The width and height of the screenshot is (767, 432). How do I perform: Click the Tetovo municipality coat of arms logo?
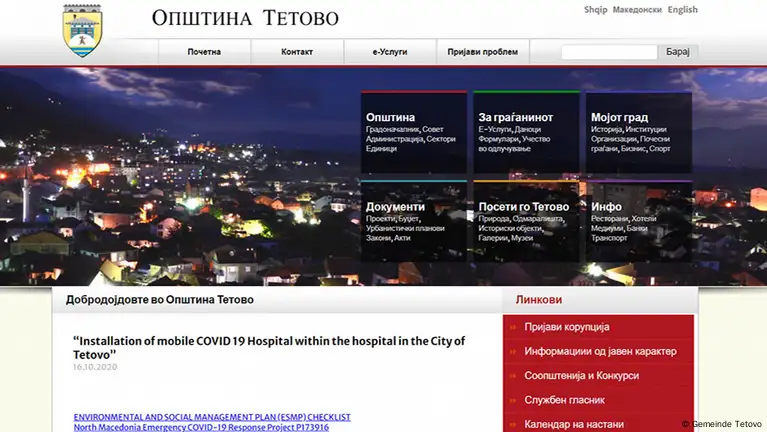point(82,31)
